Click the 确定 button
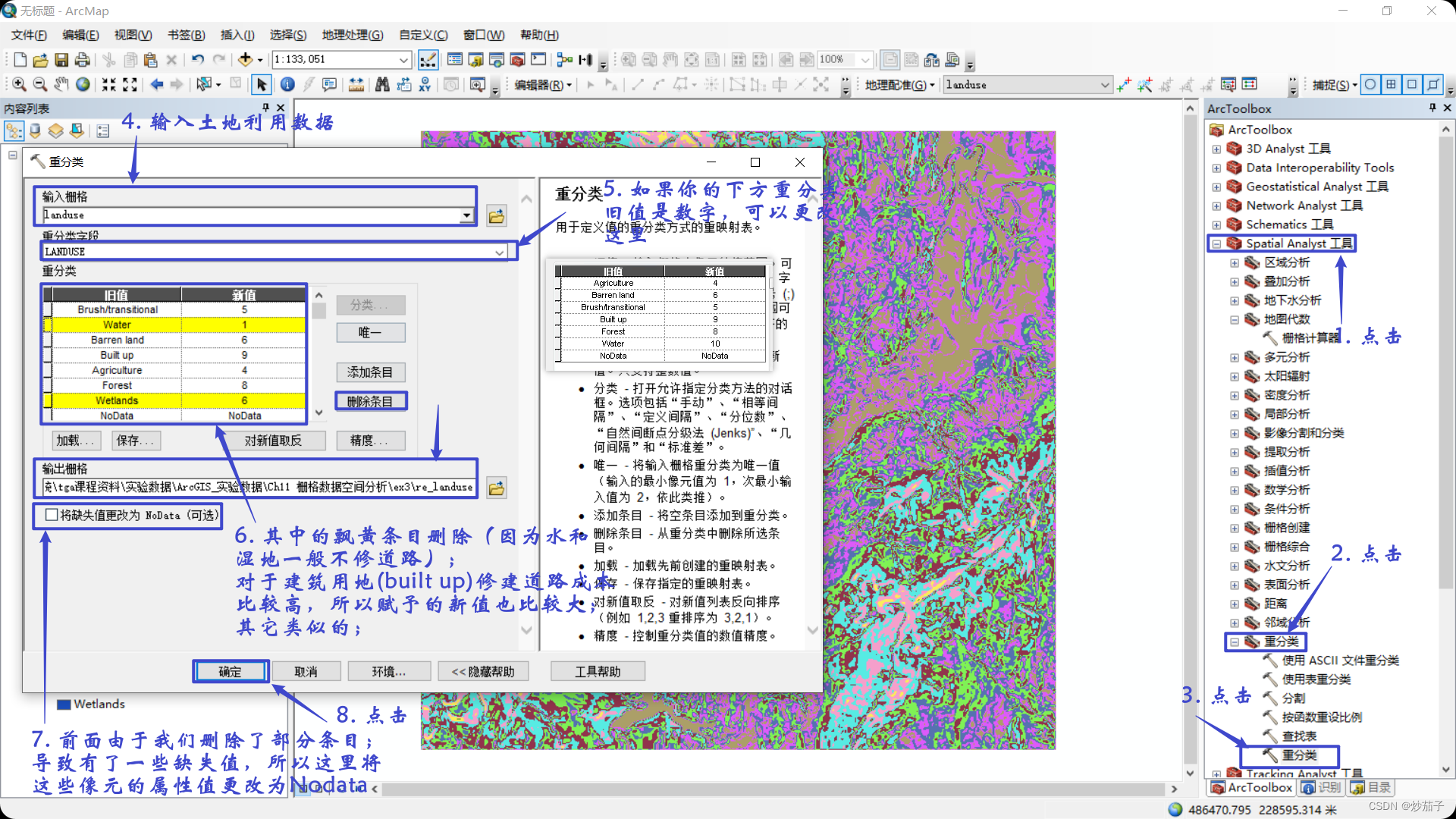This screenshot has width=1456, height=819. point(230,672)
